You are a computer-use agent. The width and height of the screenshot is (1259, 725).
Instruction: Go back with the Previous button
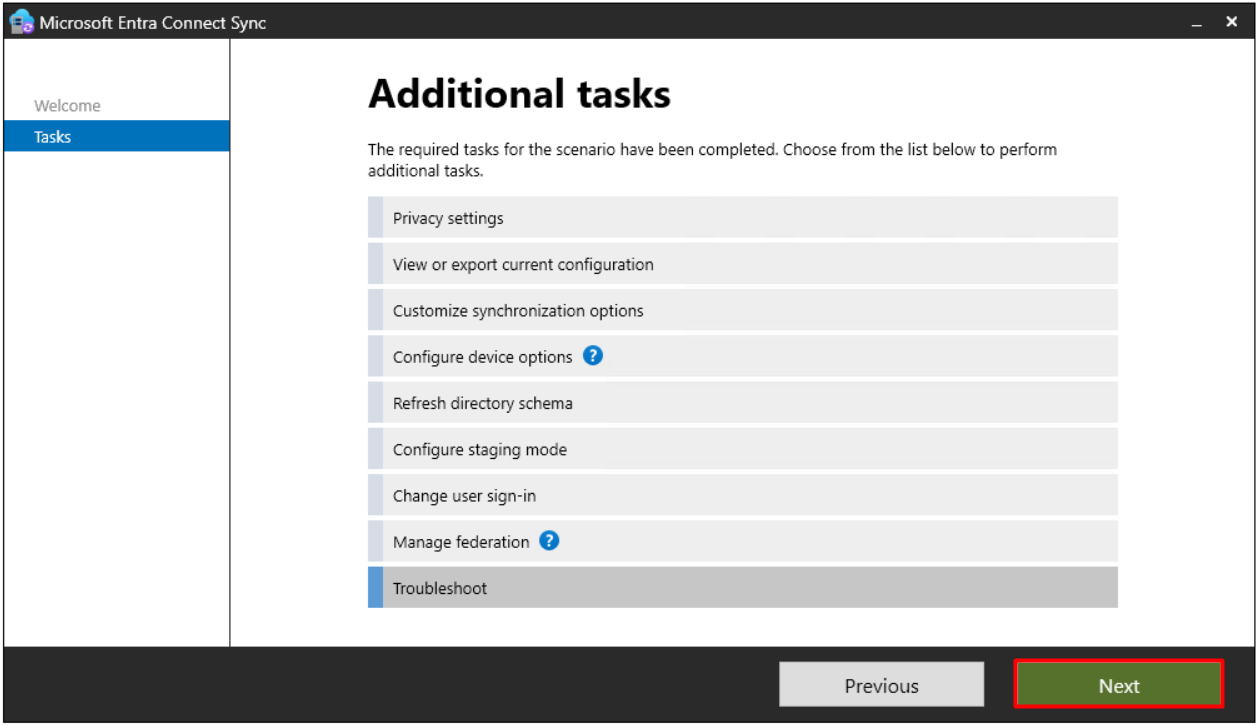tap(881, 685)
